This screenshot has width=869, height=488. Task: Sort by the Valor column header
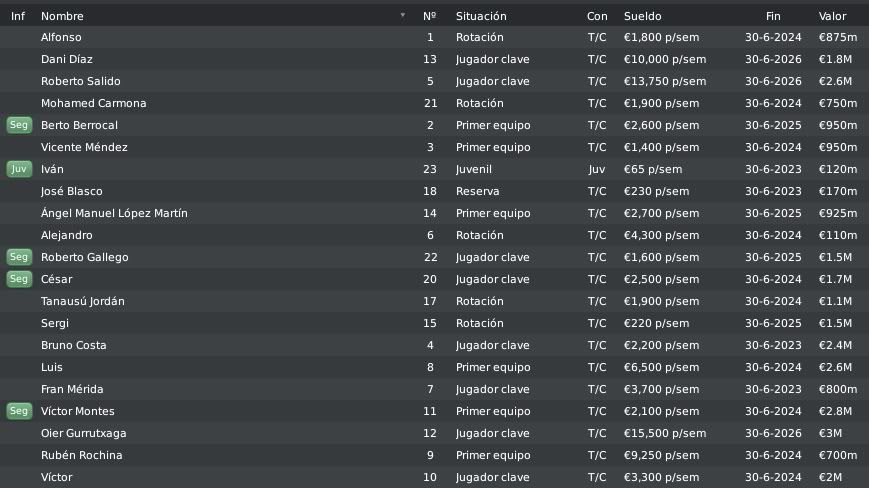(x=832, y=16)
